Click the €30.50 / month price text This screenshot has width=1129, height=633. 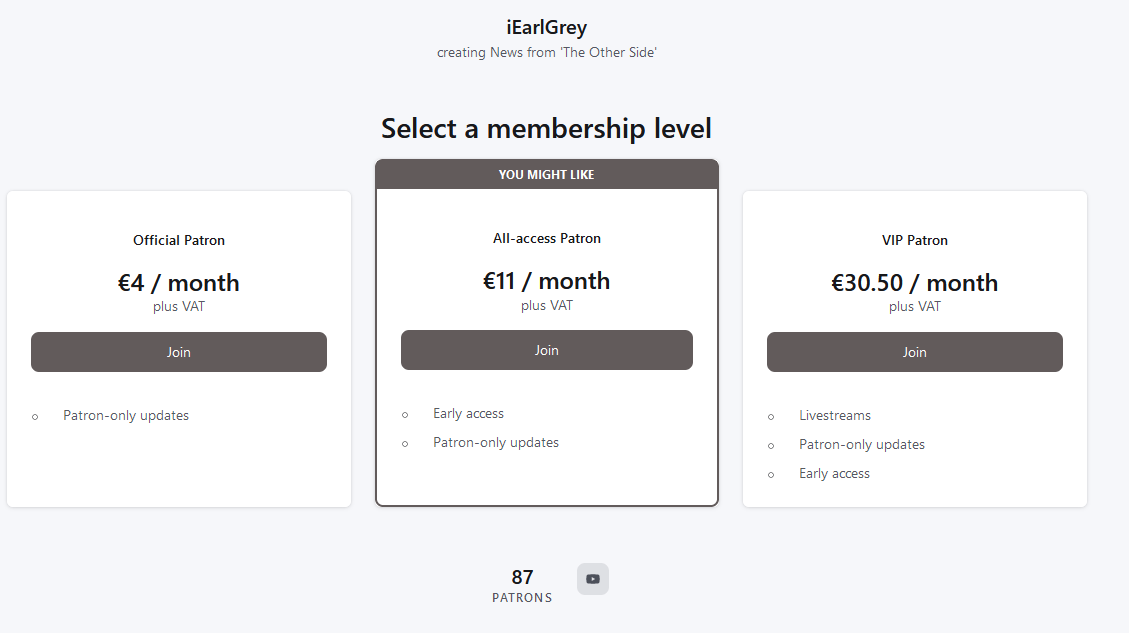pos(914,282)
